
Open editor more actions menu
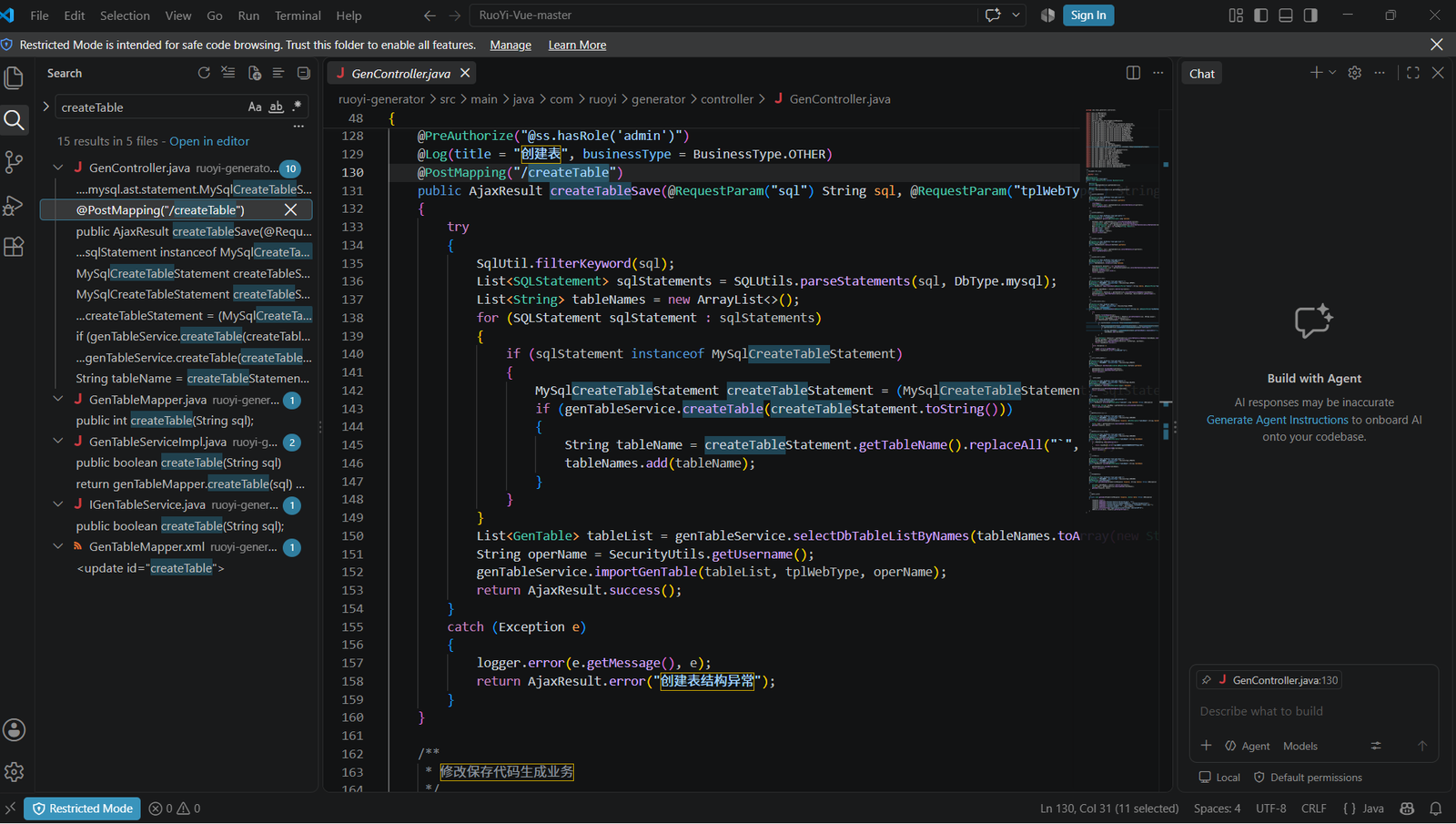tap(1158, 73)
